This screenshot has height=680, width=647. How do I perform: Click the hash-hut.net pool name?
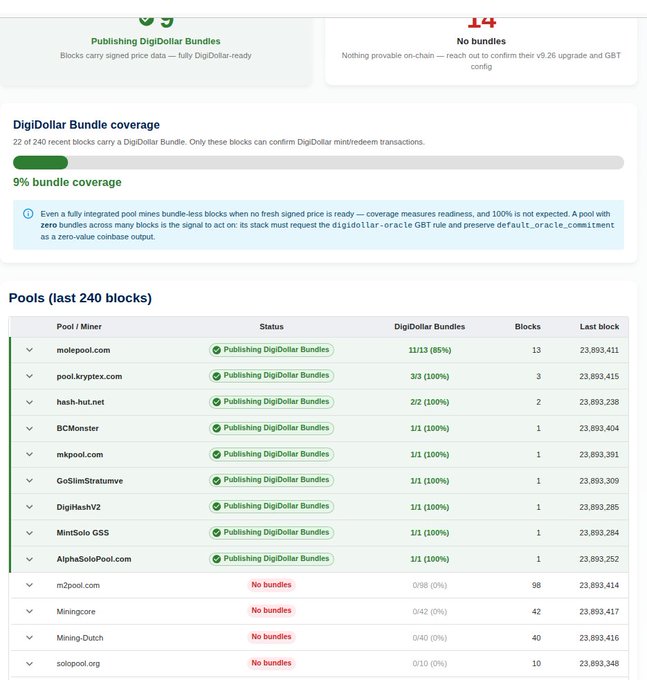pos(80,402)
